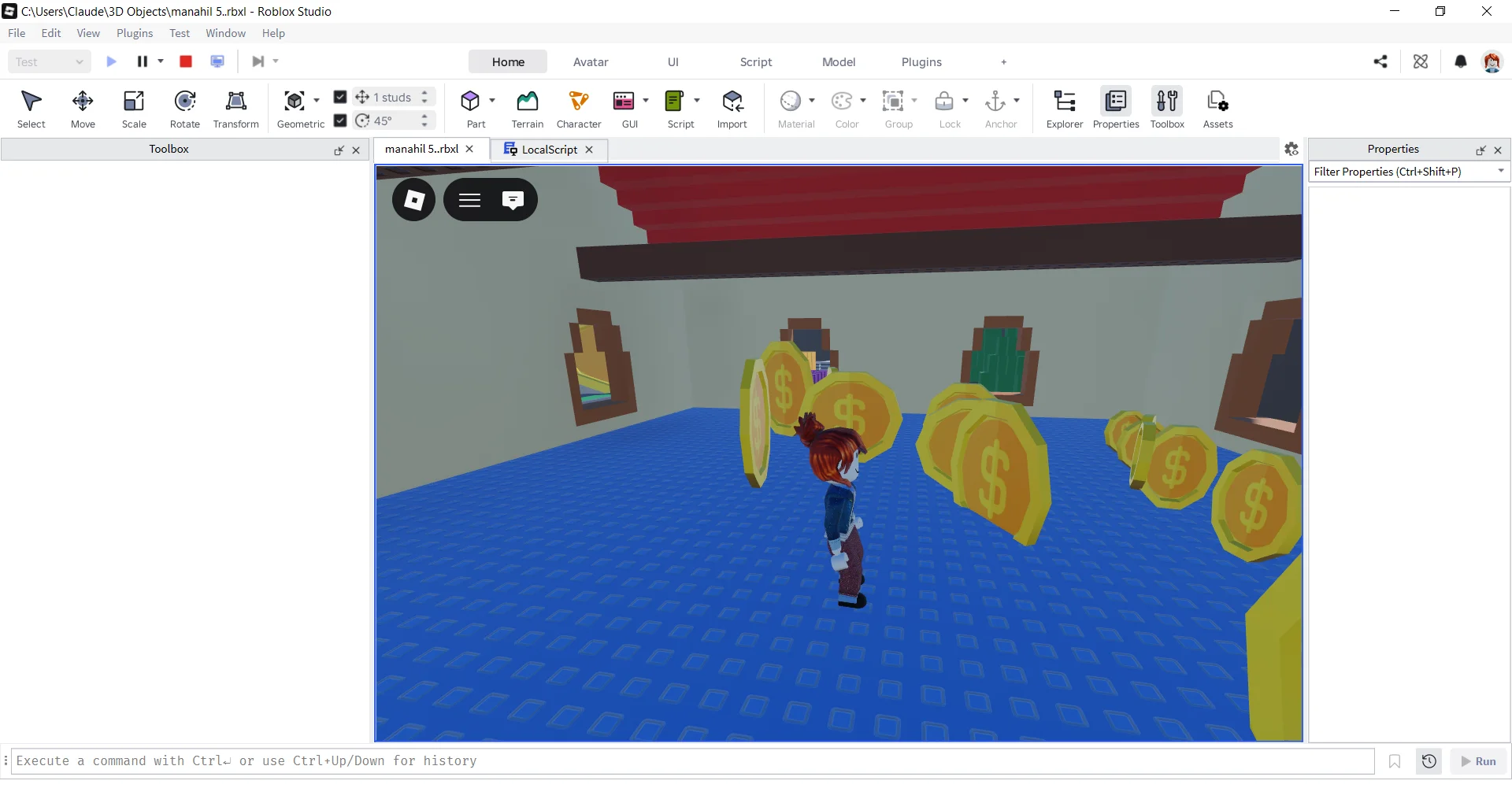
Task: Open the in-game chat bubble
Action: (513, 200)
